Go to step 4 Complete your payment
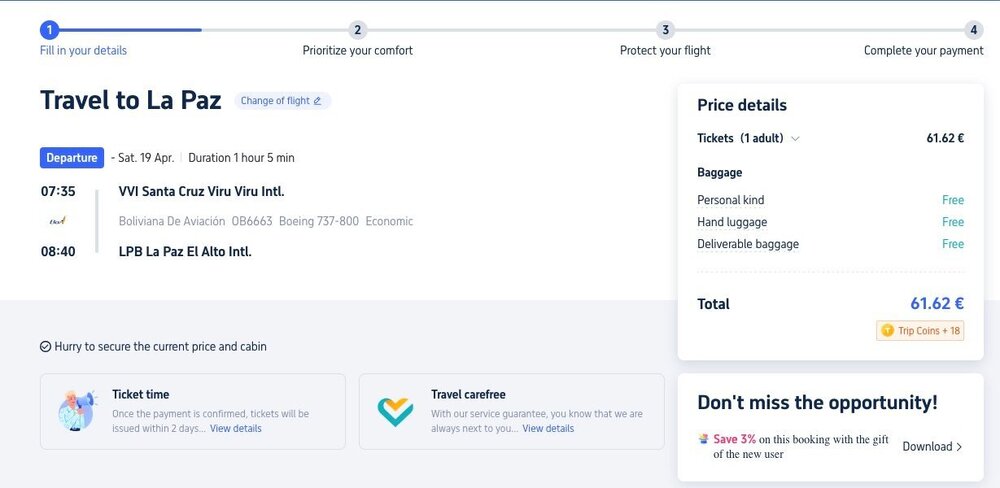 click(x=973, y=30)
